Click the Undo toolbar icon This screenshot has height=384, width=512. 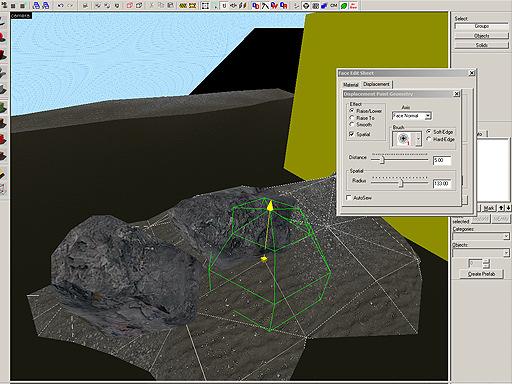[x=61, y=5]
